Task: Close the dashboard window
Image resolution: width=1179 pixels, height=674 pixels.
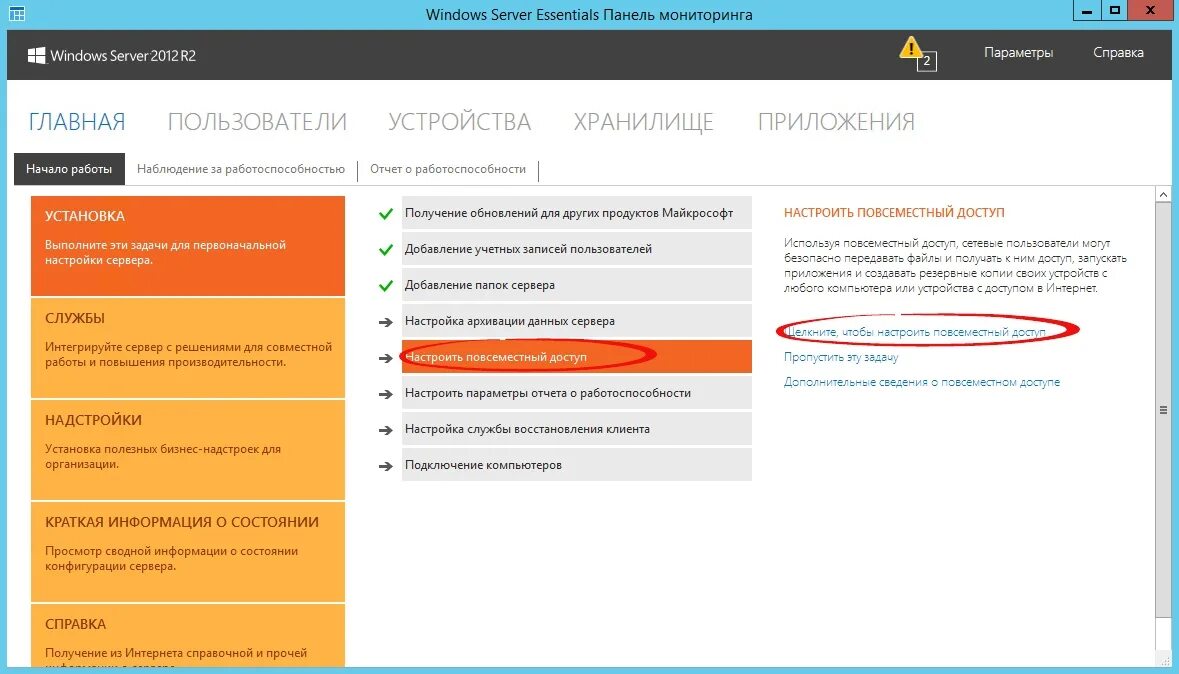Action: tap(1151, 11)
